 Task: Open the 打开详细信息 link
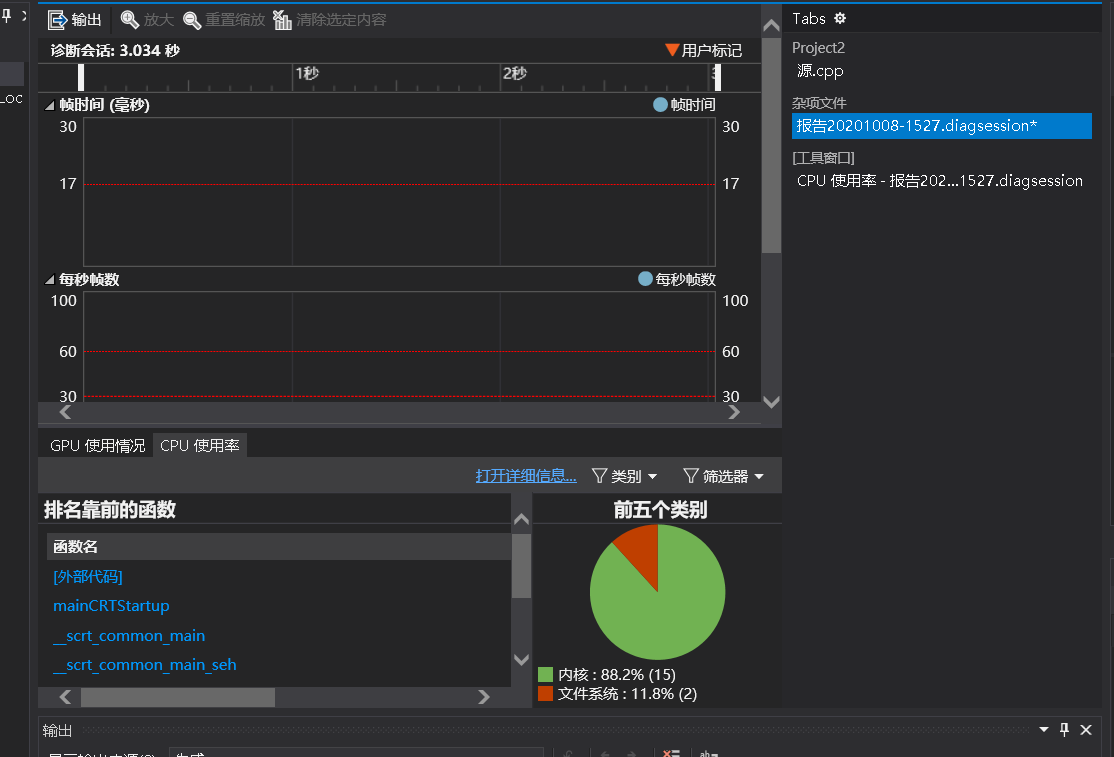pos(525,475)
